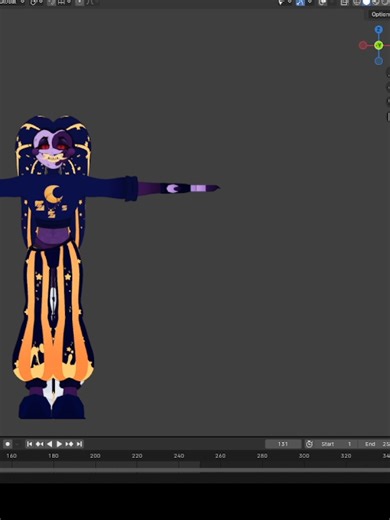Click frame 300 on the timeline ruler
The height and width of the screenshot is (520, 390).
click(304, 456)
